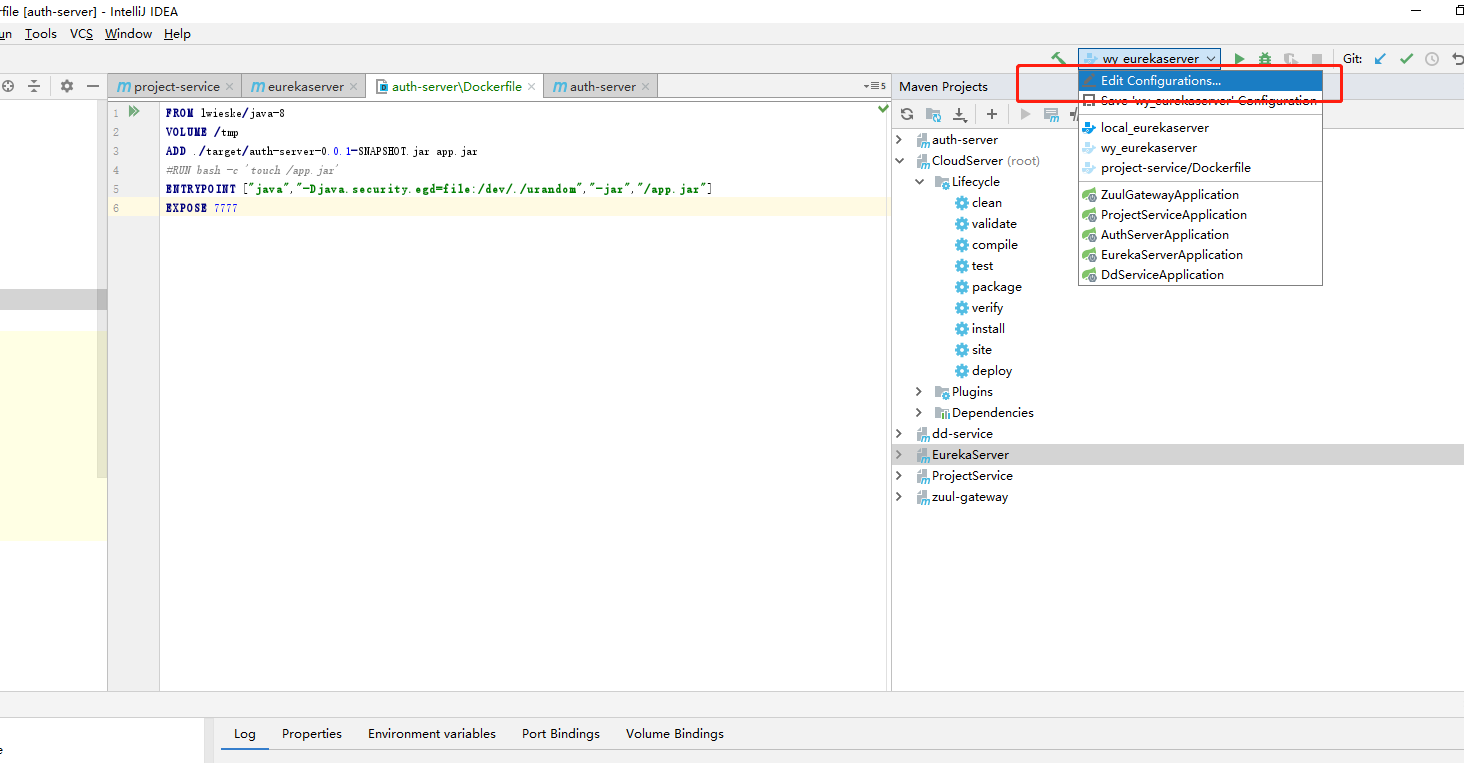This screenshot has height=763, width=1464.
Task: Show hidden editor tabs list dropdown
Action: click(875, 86)
